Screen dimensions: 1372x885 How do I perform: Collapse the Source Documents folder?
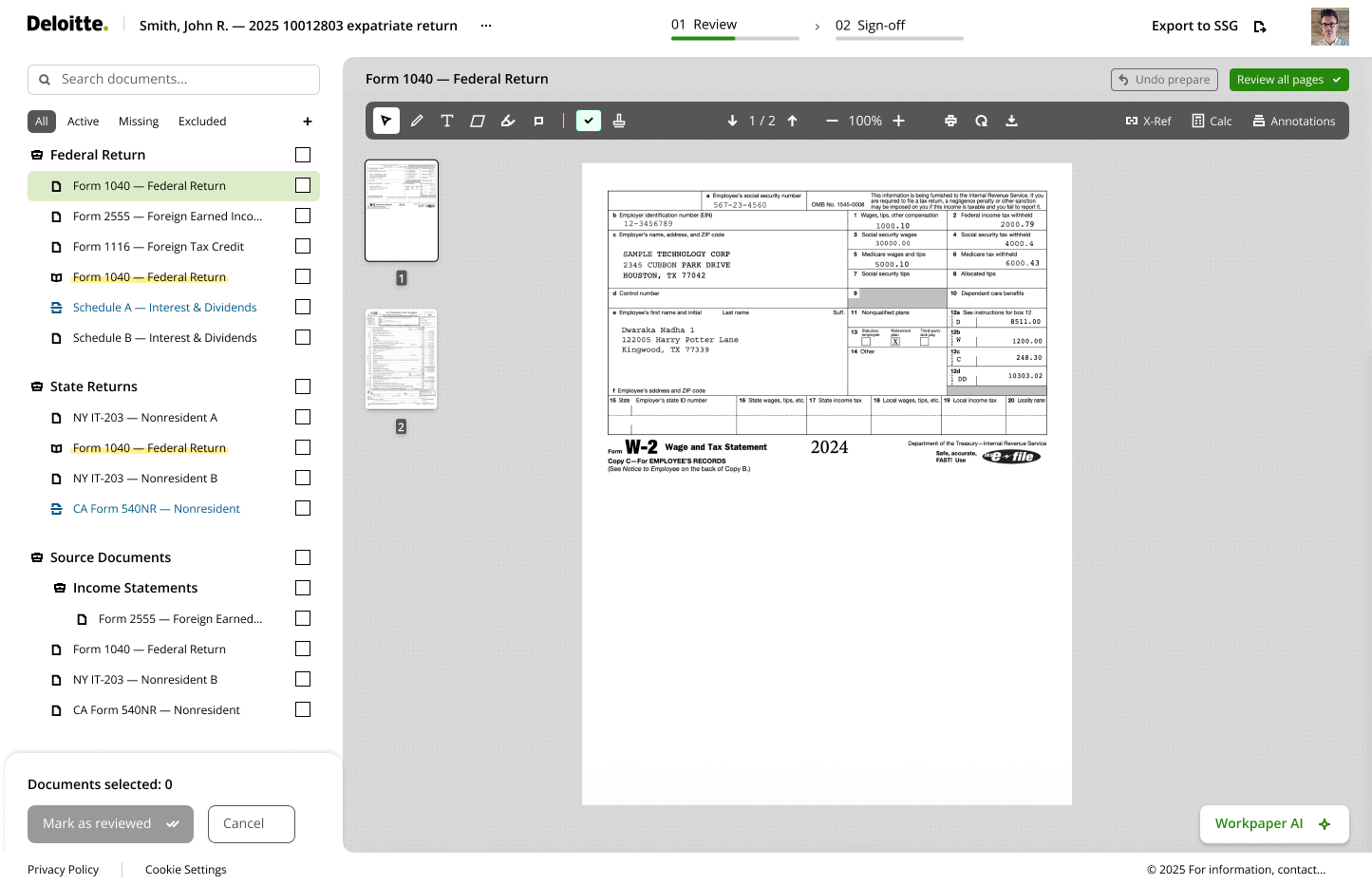click(37, 557)
